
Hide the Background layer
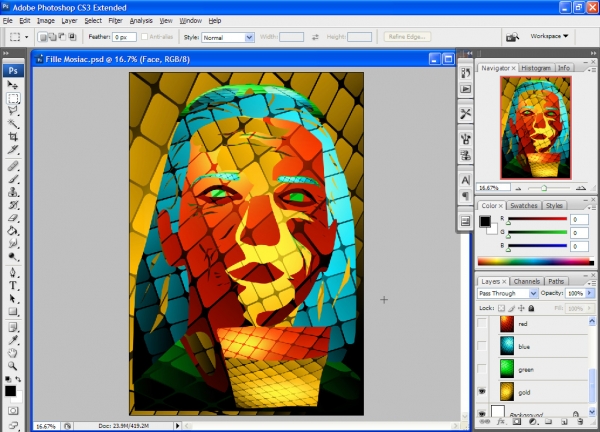(482, 414)
